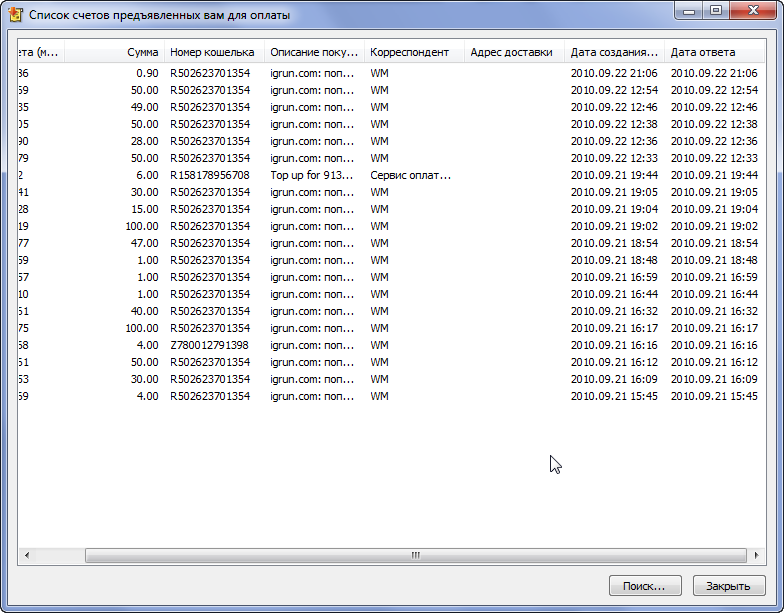The image size is (784, 613).
Task: Select the amount 49.00 cell
Action: [144, 107]
